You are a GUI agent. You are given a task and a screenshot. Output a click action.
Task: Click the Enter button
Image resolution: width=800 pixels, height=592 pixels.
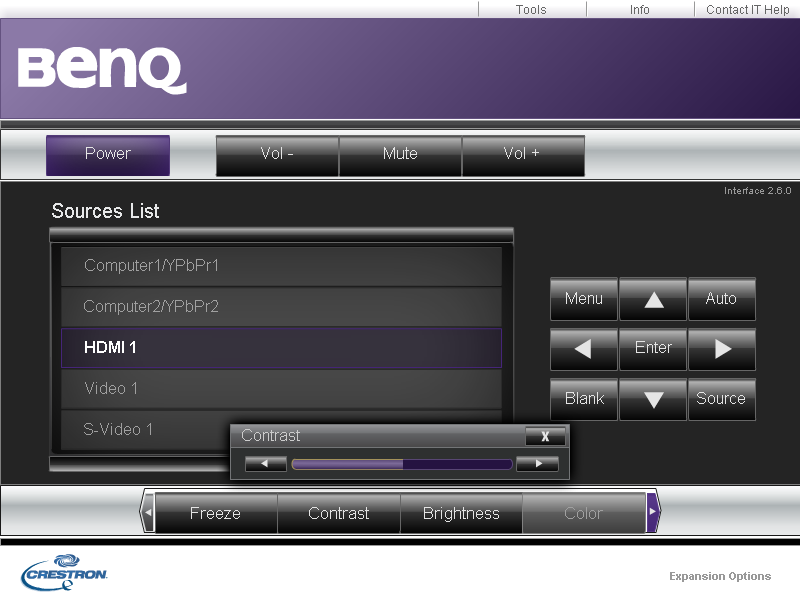(x=653, y=350)
